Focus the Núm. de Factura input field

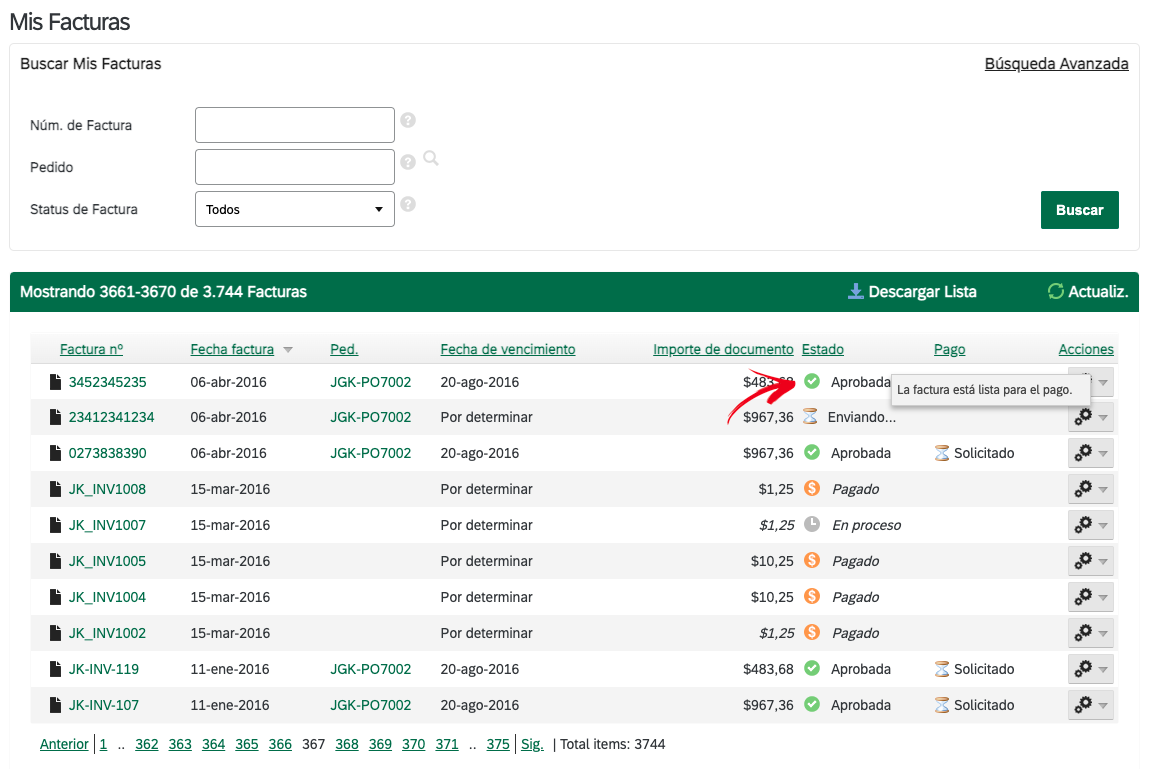[x=295, y=125]
